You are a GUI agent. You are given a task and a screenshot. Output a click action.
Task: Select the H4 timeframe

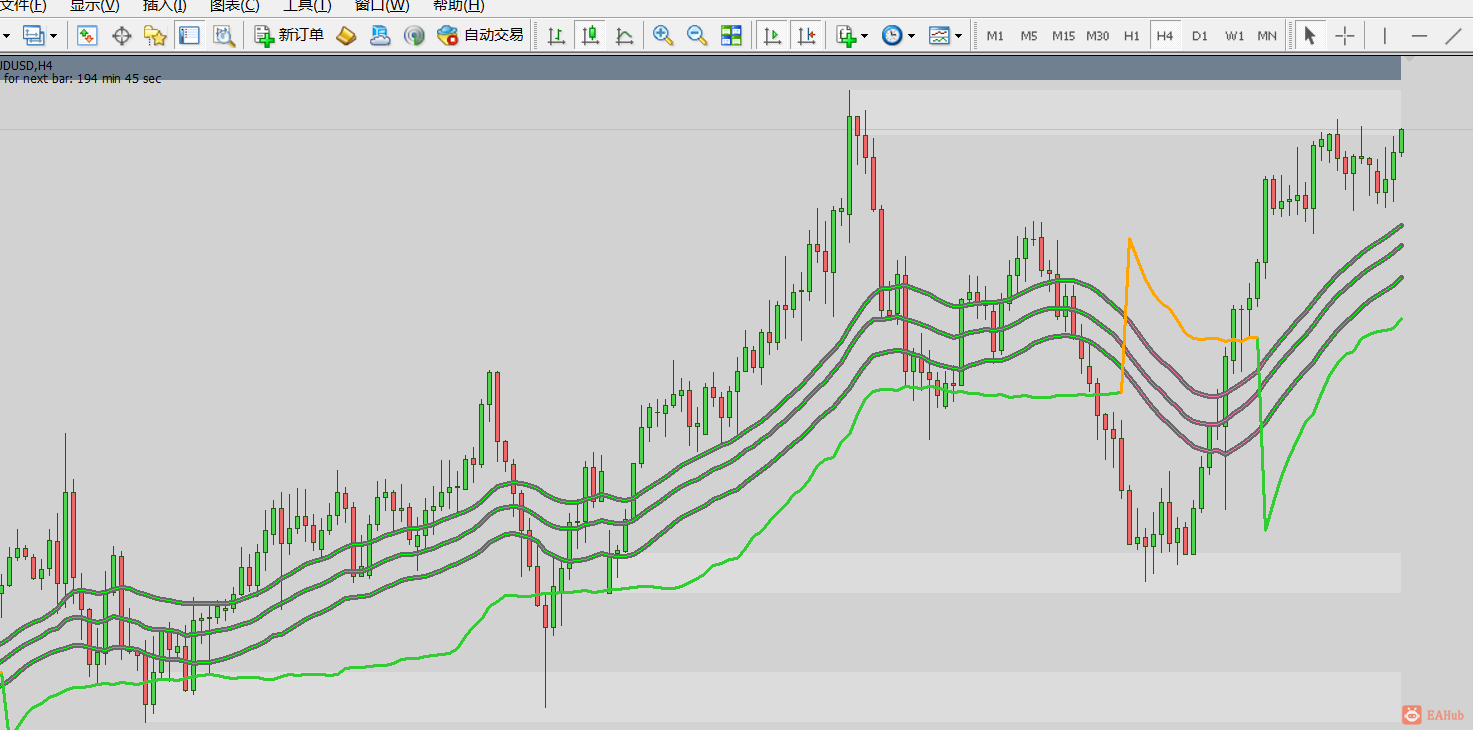click(1165, 36)
